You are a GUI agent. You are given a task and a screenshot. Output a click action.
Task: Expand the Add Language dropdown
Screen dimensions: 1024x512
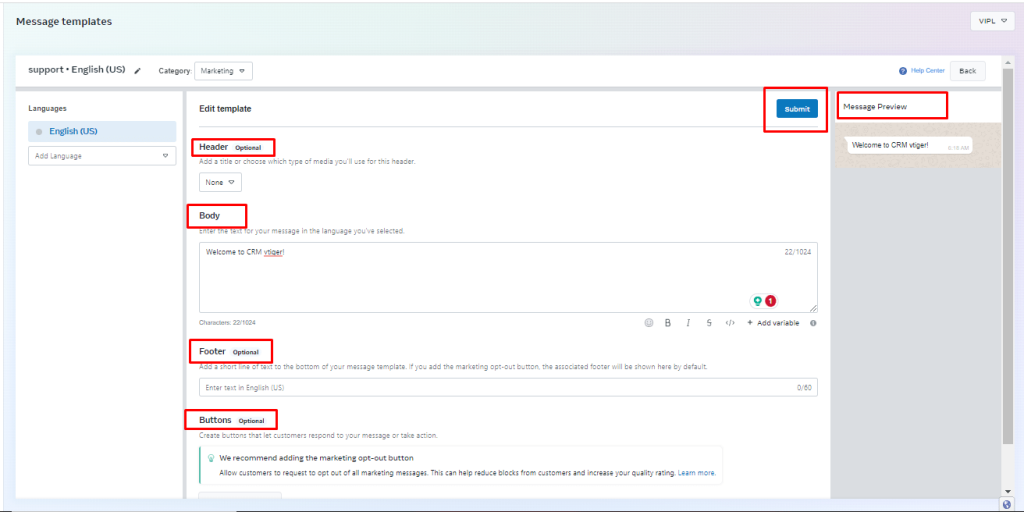(102, 156)
